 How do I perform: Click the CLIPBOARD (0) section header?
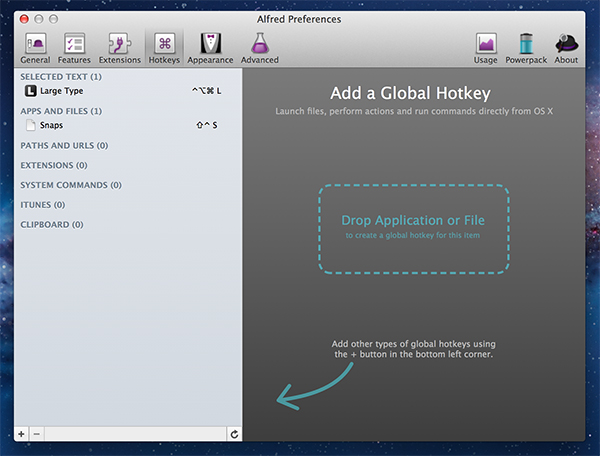point(52,225)
